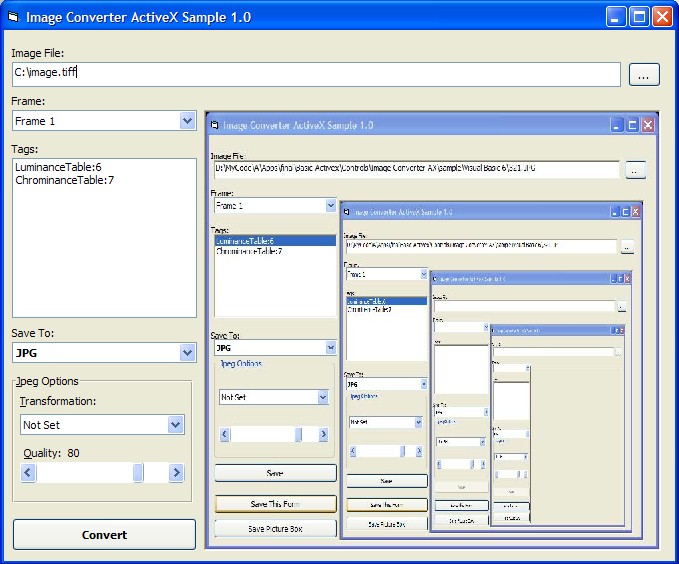Open the Not Set dropdown inside the preview image

point(323,397)
